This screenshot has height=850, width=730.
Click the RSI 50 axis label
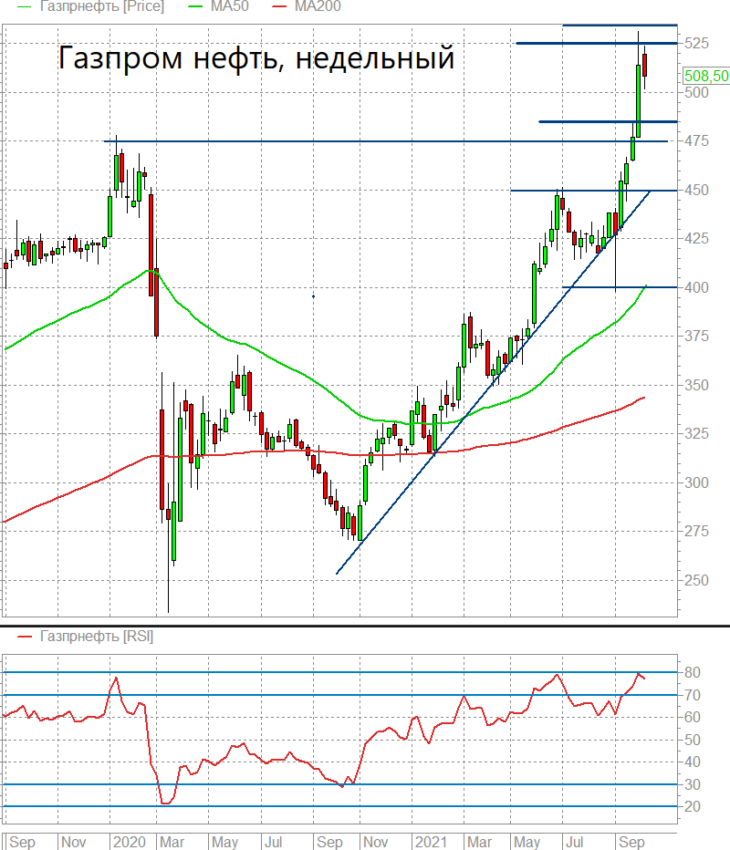pyautogui.click(x=693, y=739)
